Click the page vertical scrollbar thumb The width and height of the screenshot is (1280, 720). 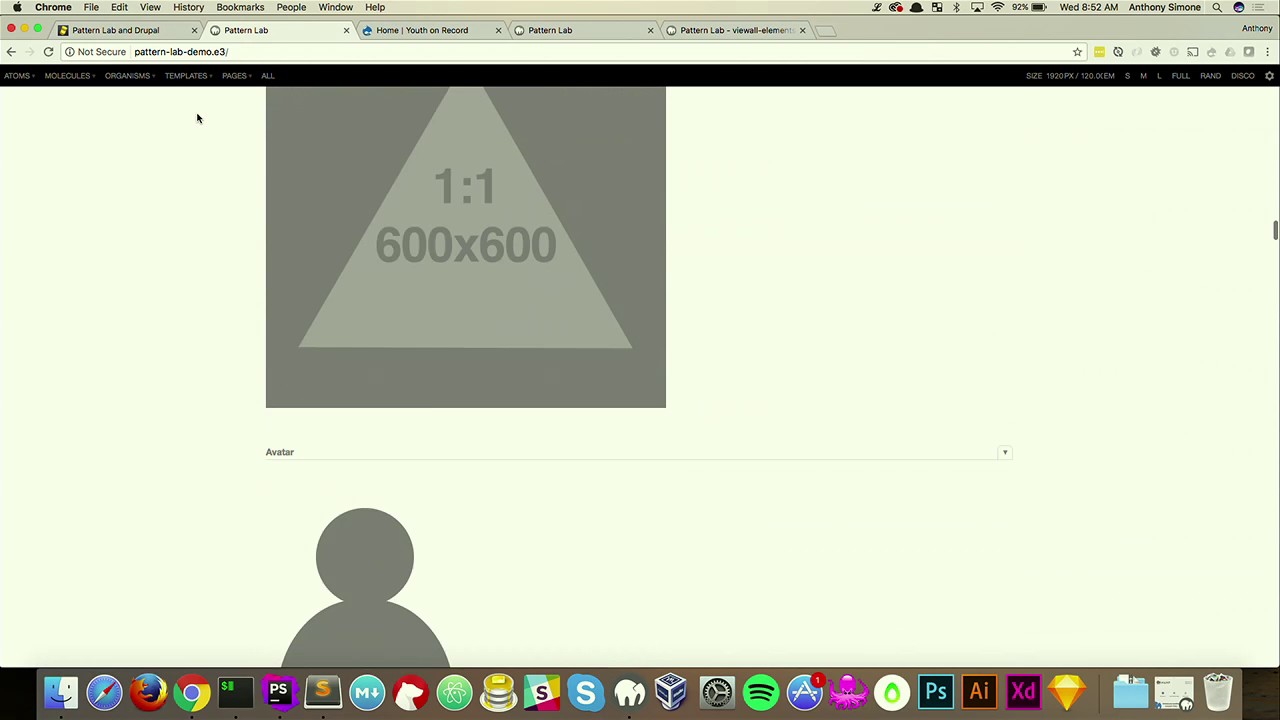click(1275, 229)
